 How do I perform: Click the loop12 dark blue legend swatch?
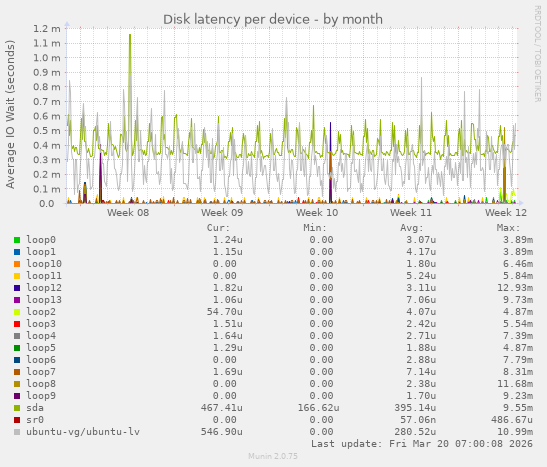[x=17, y=288]
